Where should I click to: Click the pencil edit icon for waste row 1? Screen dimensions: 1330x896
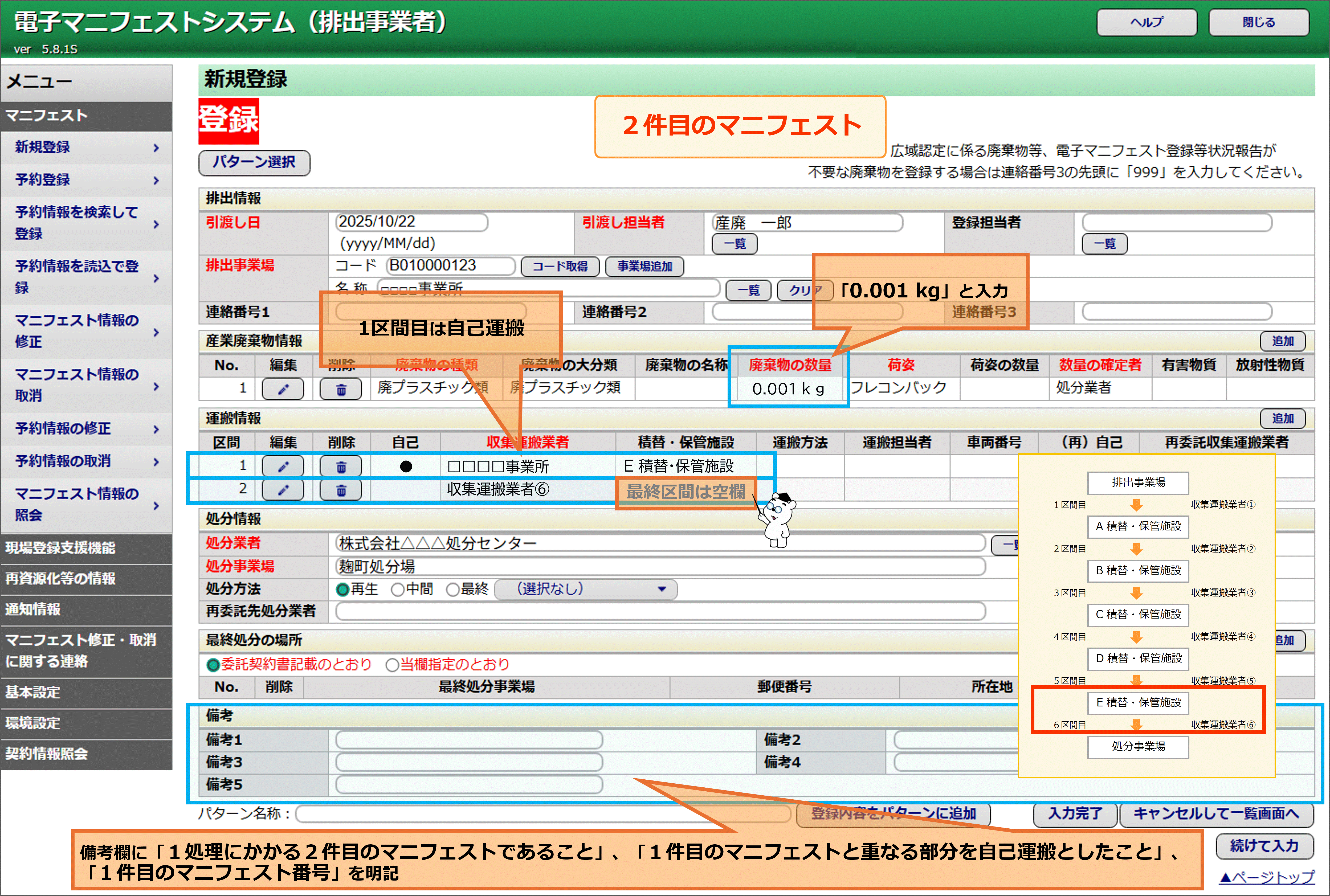tap(282, 389)
